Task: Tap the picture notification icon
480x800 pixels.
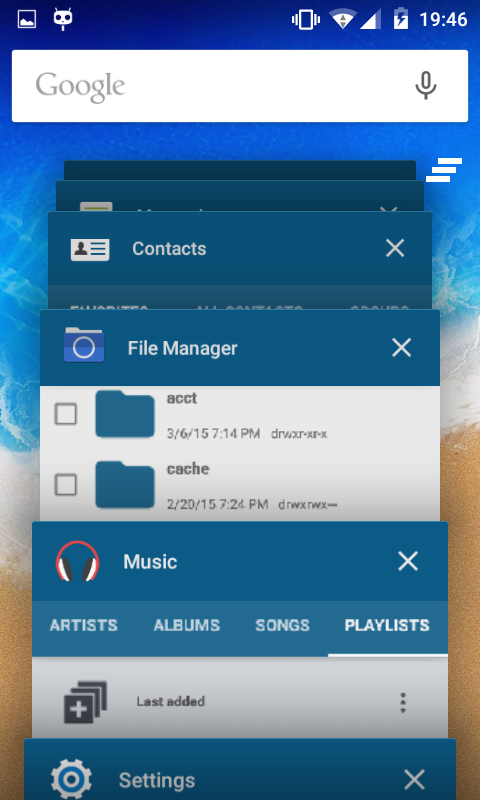Action: pos(27,19)
